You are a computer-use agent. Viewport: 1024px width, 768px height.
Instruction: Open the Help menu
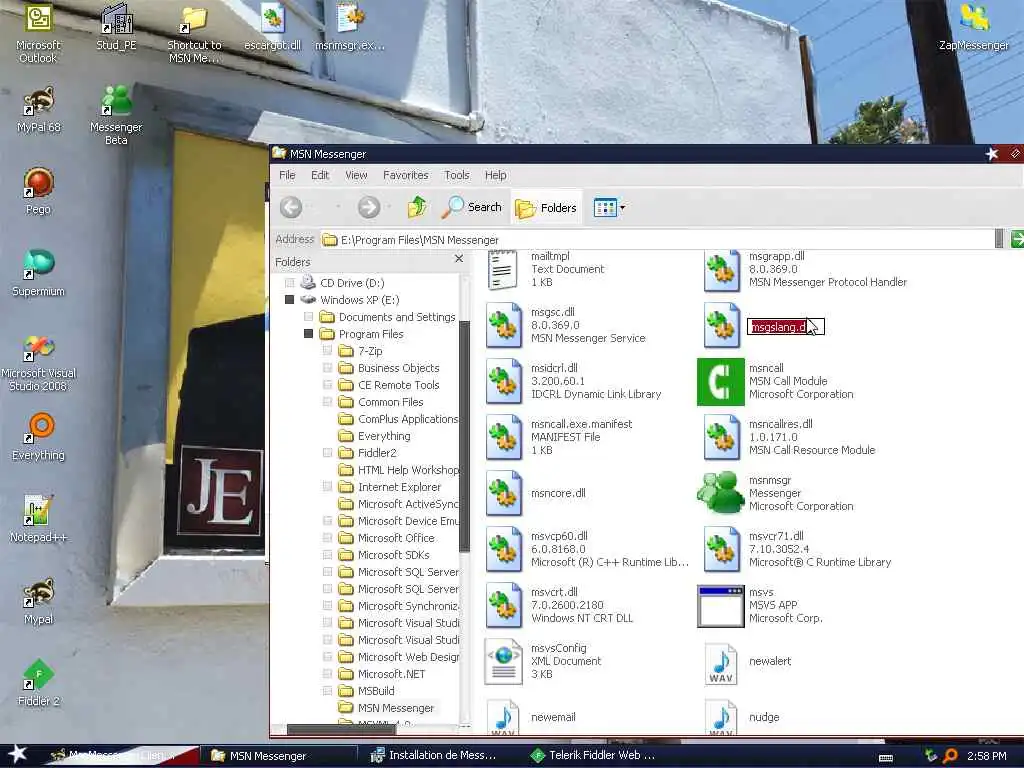pos(496,175)
